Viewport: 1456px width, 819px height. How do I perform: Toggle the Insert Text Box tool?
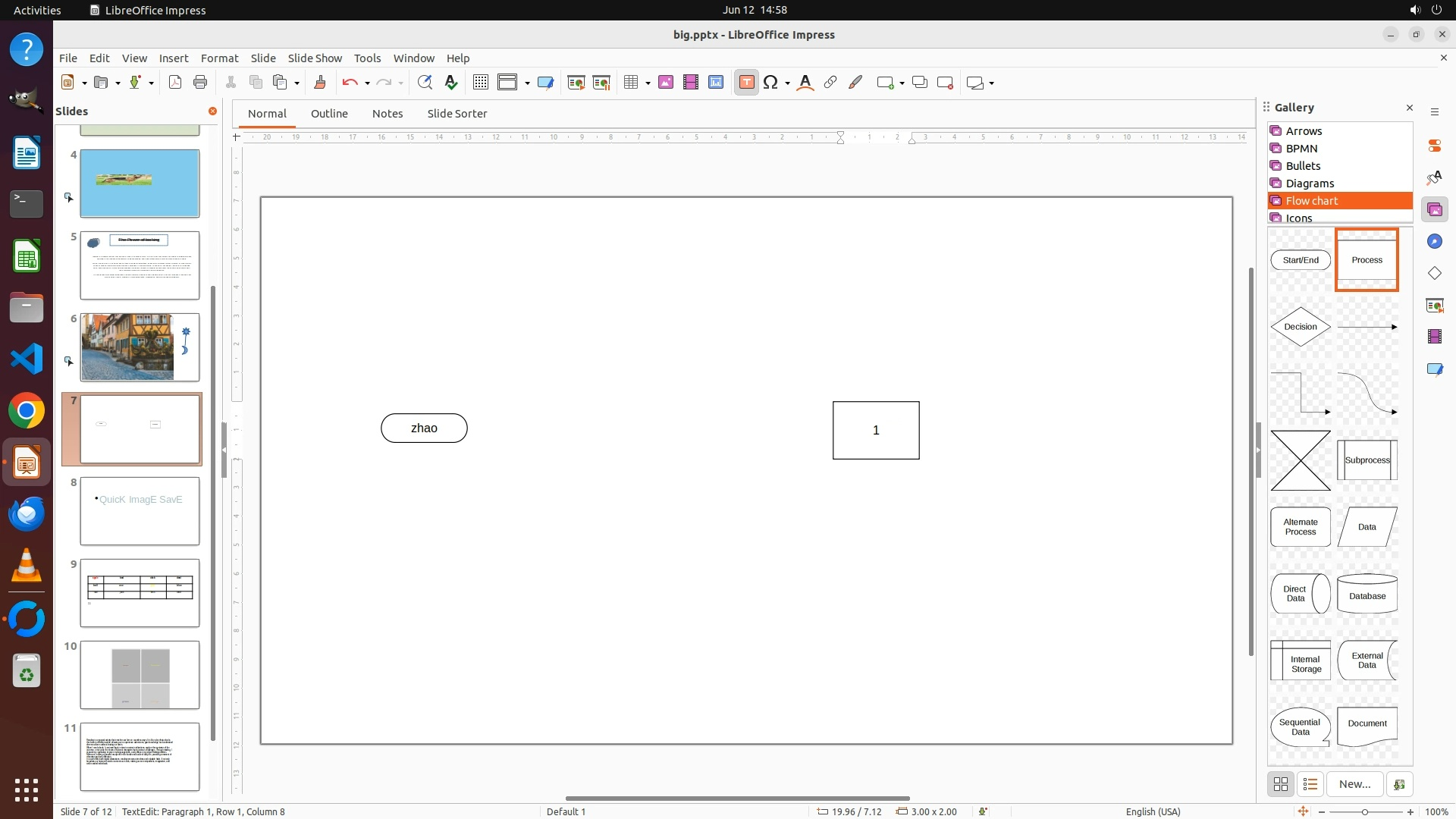click(746, 83)
